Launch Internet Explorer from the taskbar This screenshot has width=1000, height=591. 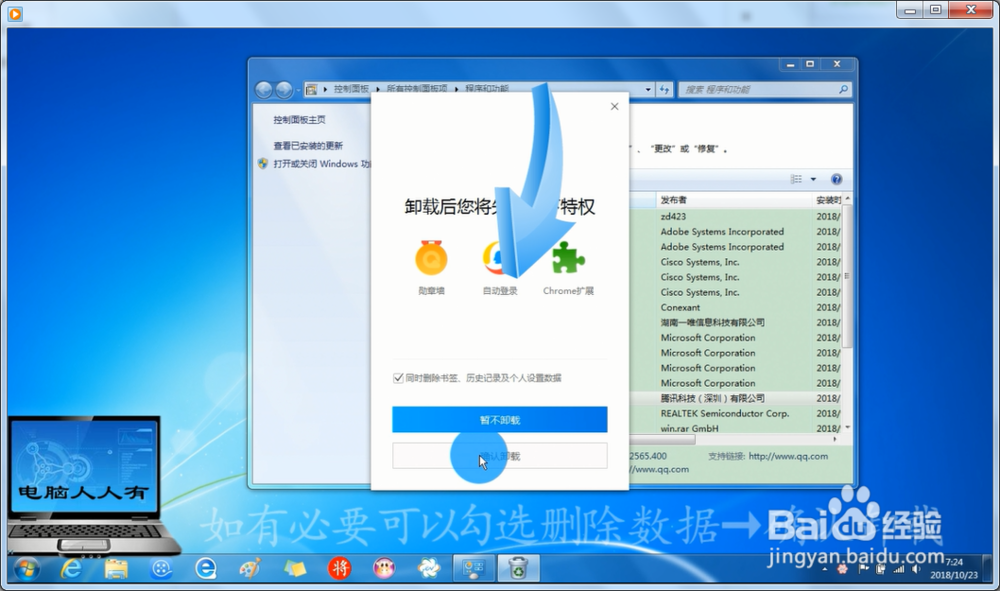point(71,568)
